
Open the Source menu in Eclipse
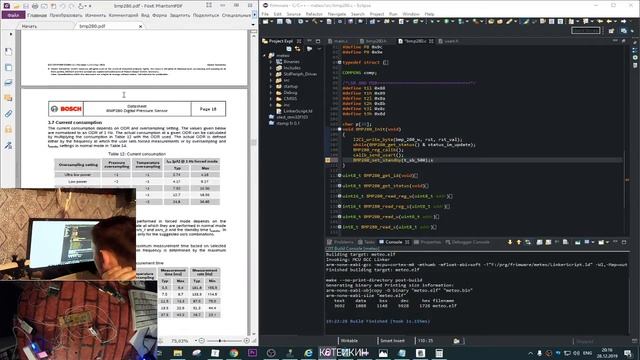[x=293, y=14]
